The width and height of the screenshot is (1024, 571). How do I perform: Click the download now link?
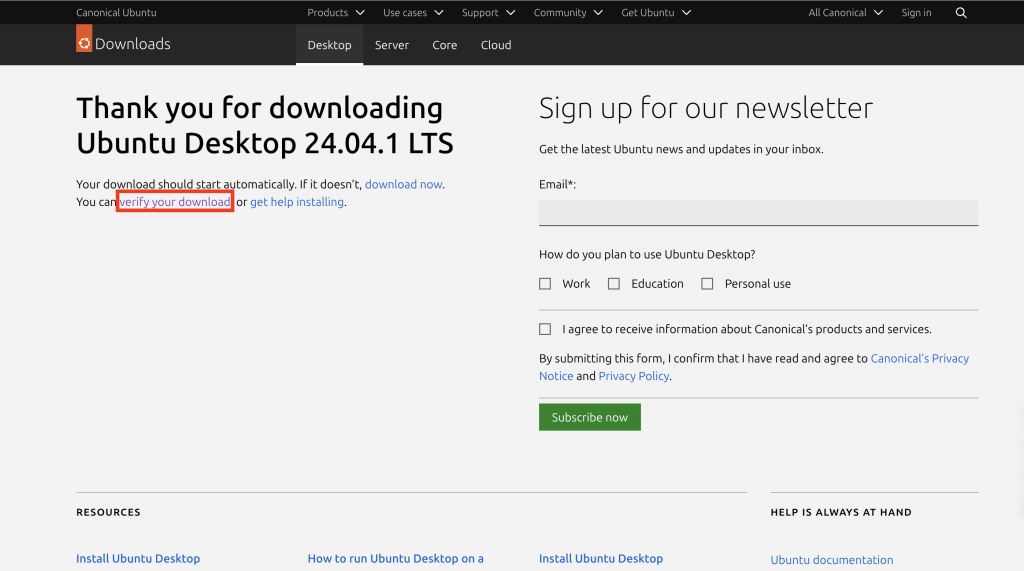point(403,184)
